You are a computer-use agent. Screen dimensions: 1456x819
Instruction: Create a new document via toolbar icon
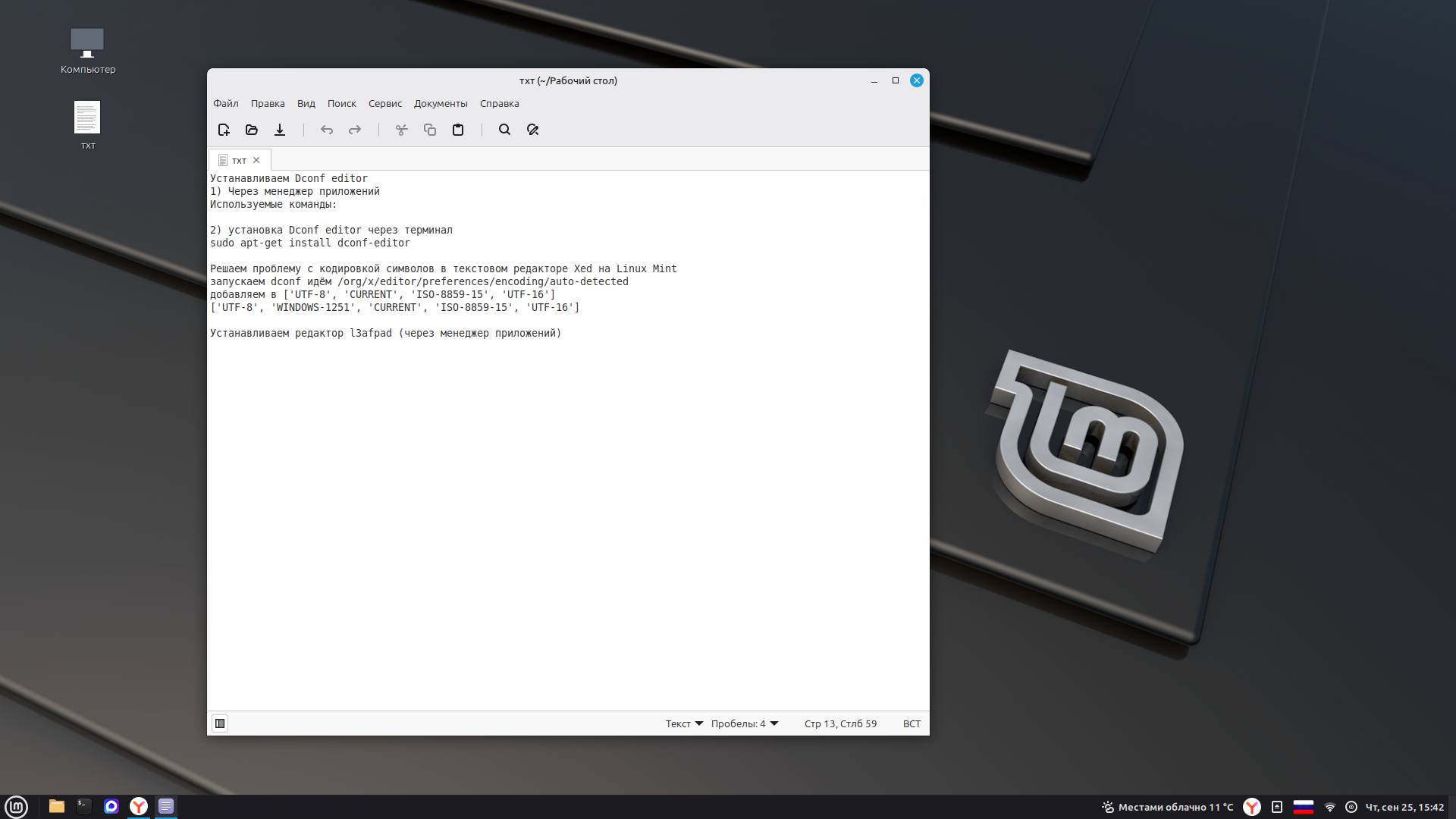point(224,130)
